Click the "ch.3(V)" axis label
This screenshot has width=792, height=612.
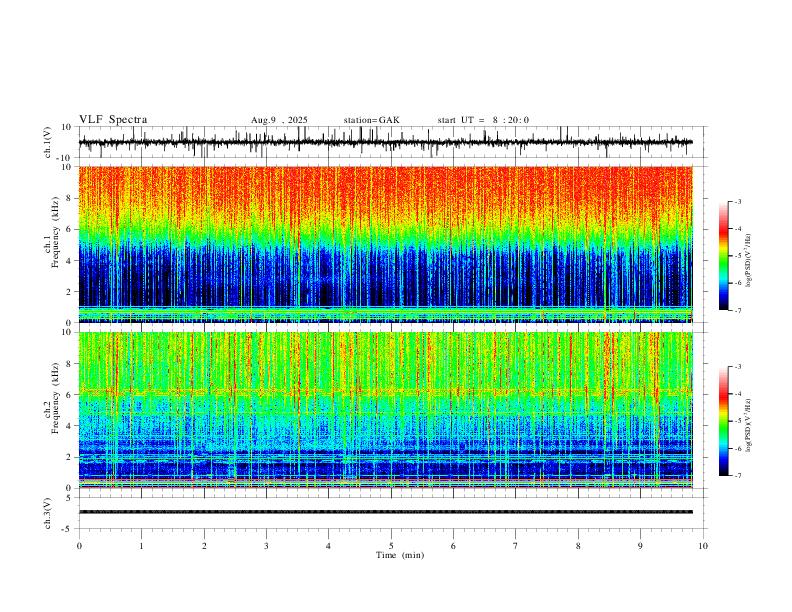(x=48, y=513)
